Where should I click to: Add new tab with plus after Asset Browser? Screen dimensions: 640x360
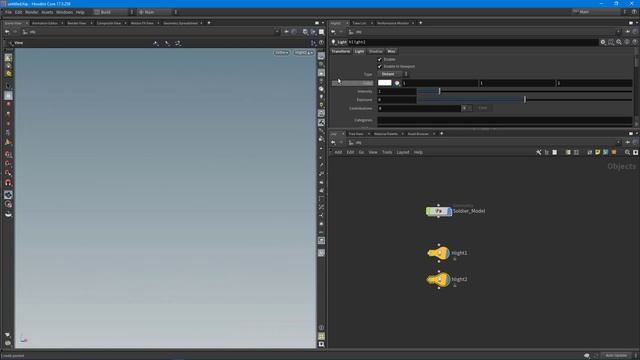point(442,133)
